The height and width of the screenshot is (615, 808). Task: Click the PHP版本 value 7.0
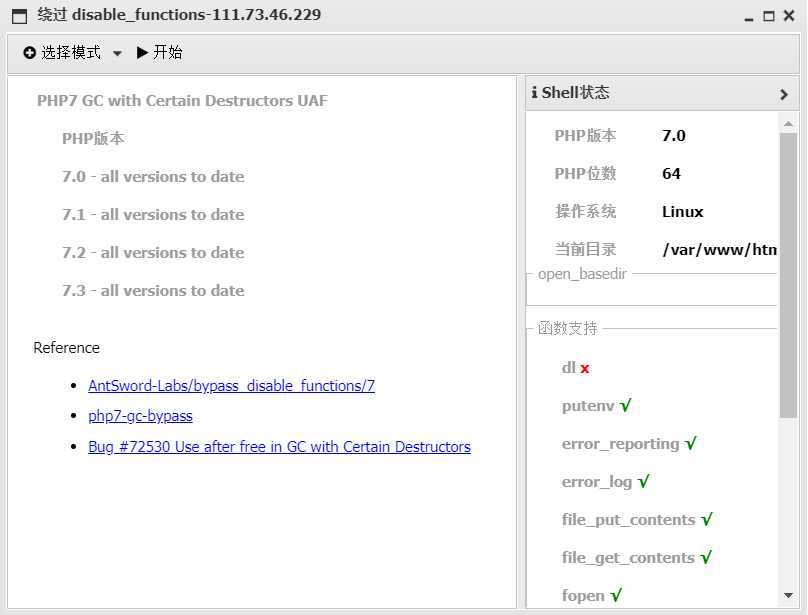point(674,136)
